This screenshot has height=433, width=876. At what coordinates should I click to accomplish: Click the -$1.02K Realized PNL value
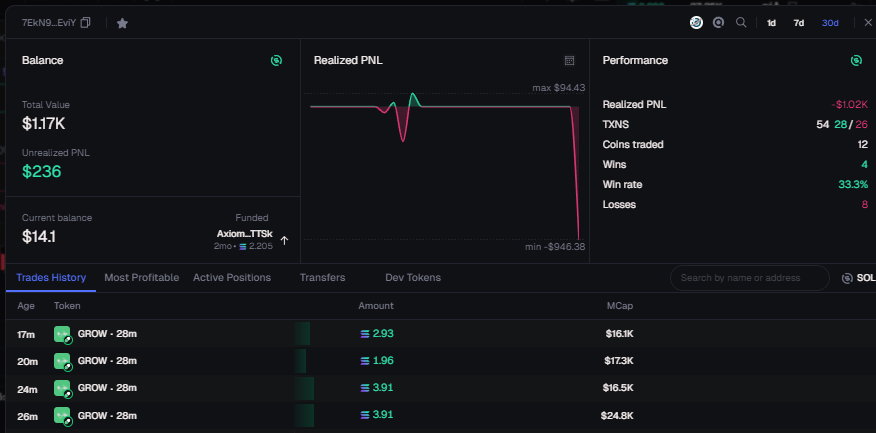coord(849,104)
